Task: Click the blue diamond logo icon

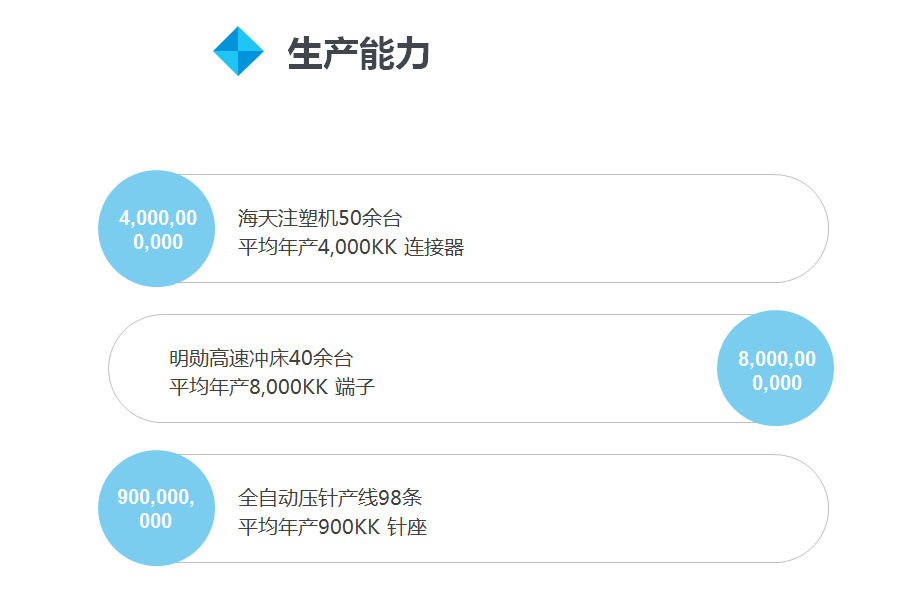Action: coord(238,51)
